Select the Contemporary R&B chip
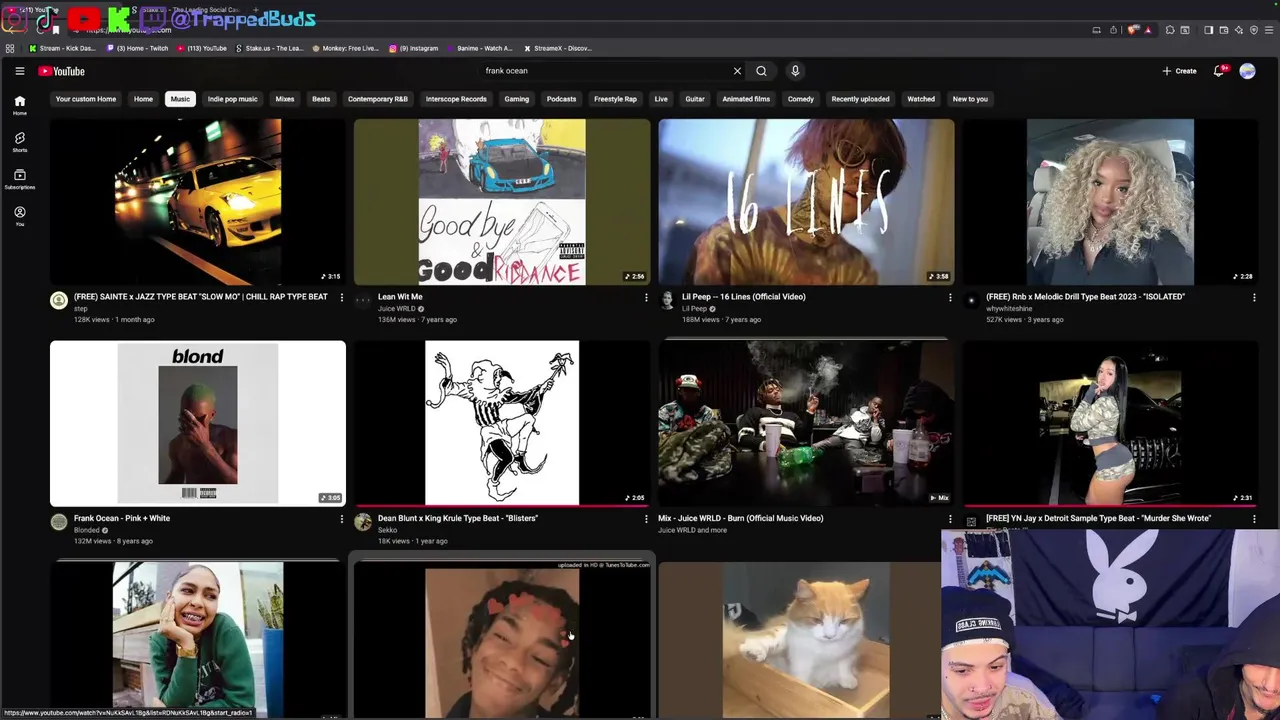Image resolution: width=1280 pixels, height=720 pixels. [x=378, y=99]
